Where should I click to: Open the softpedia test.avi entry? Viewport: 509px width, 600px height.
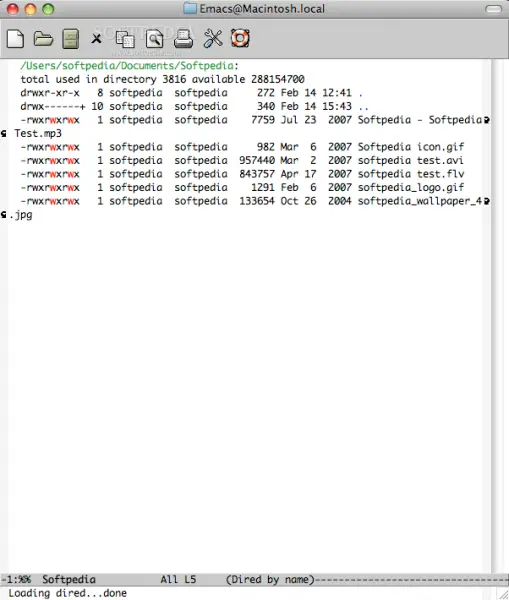click(x=410, y=160)
